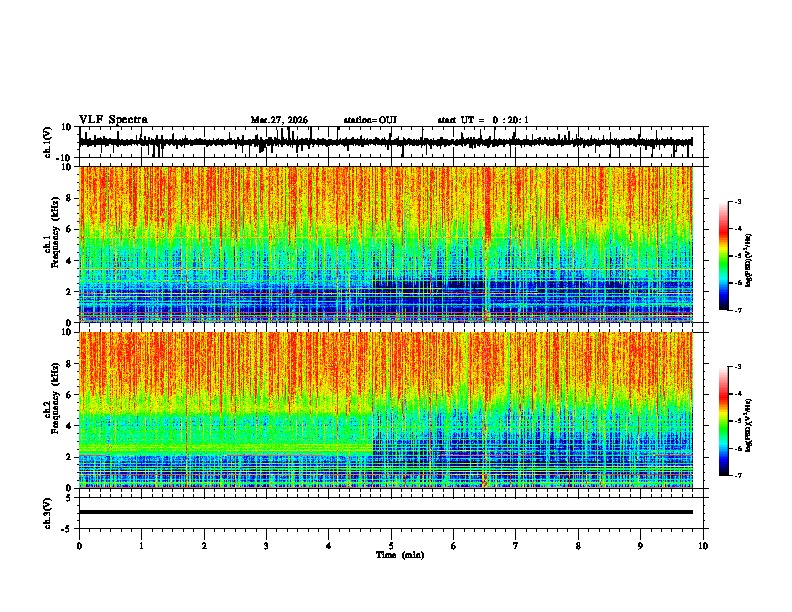Viewport: 792px width, 612px height.
Task: Click the time axis tick label "10"
Action: click(703, 546)
